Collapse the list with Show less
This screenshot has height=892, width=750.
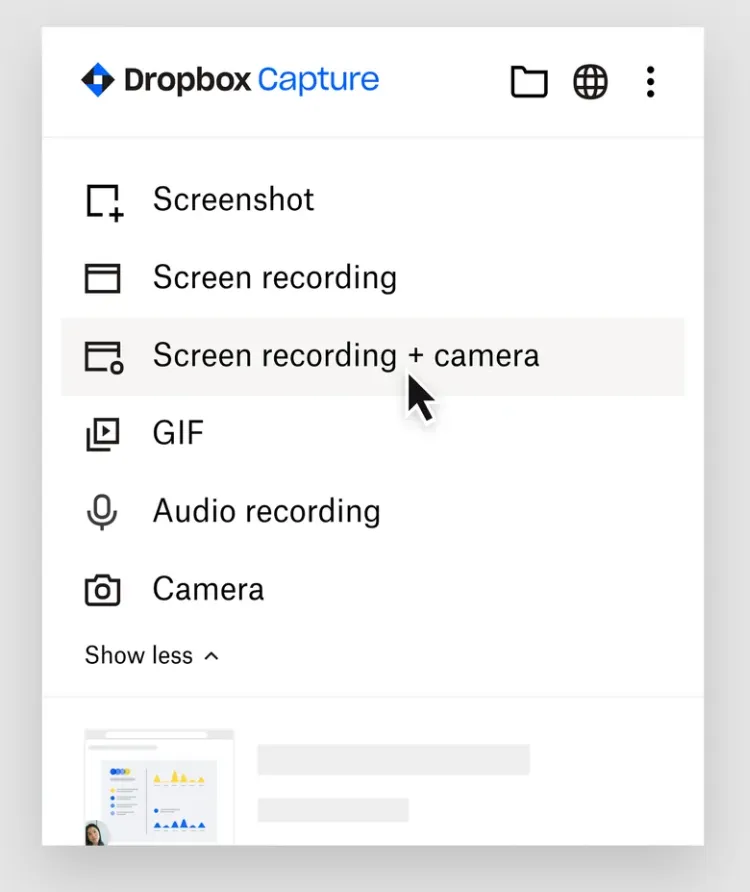pyautogui.click(x=152, y=655)
